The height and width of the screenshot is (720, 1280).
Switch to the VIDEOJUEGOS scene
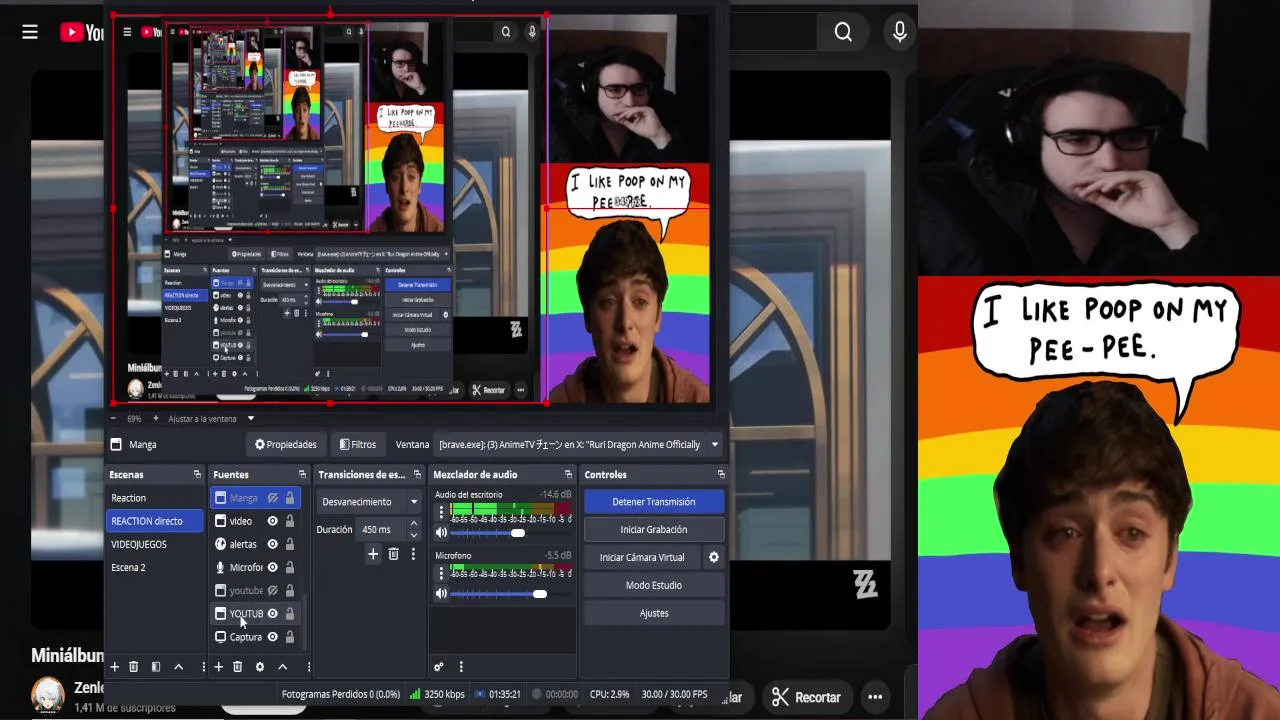(154, 544)
